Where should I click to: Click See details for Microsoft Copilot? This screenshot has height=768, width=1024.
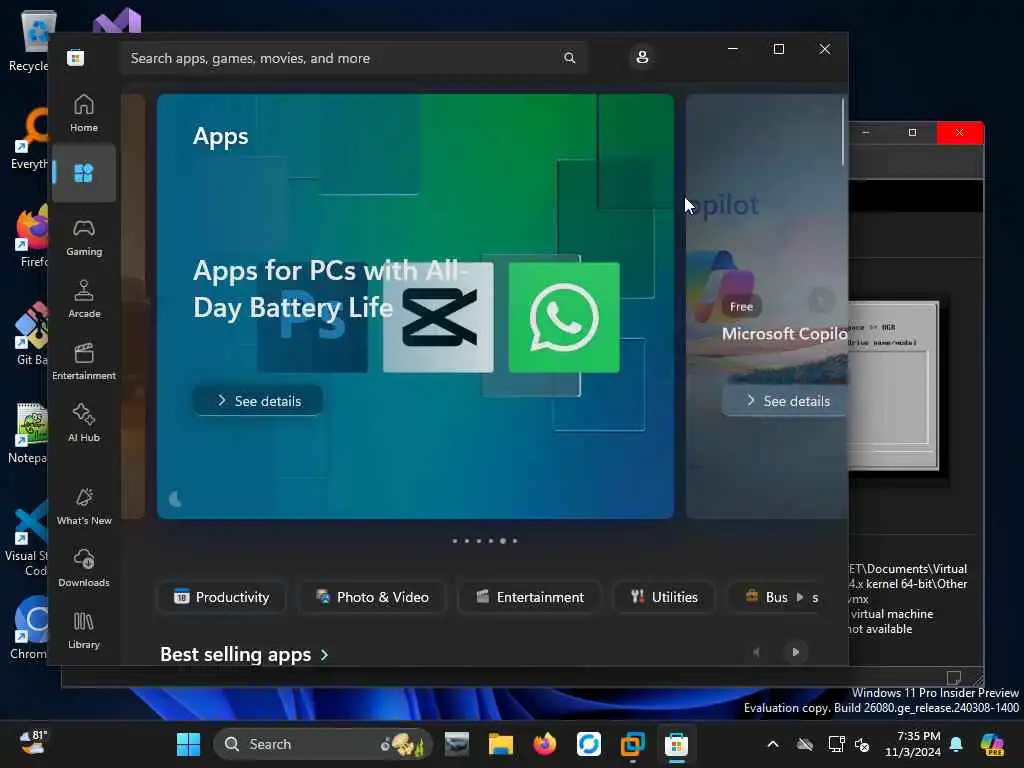786,401
